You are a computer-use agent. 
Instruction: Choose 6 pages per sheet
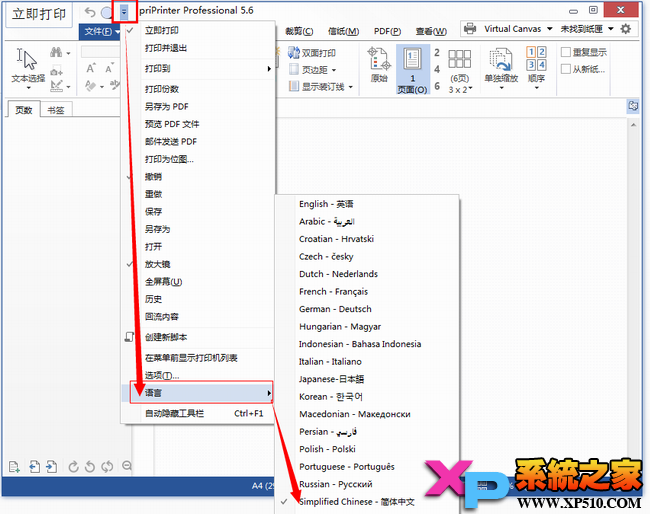[437, 86]
